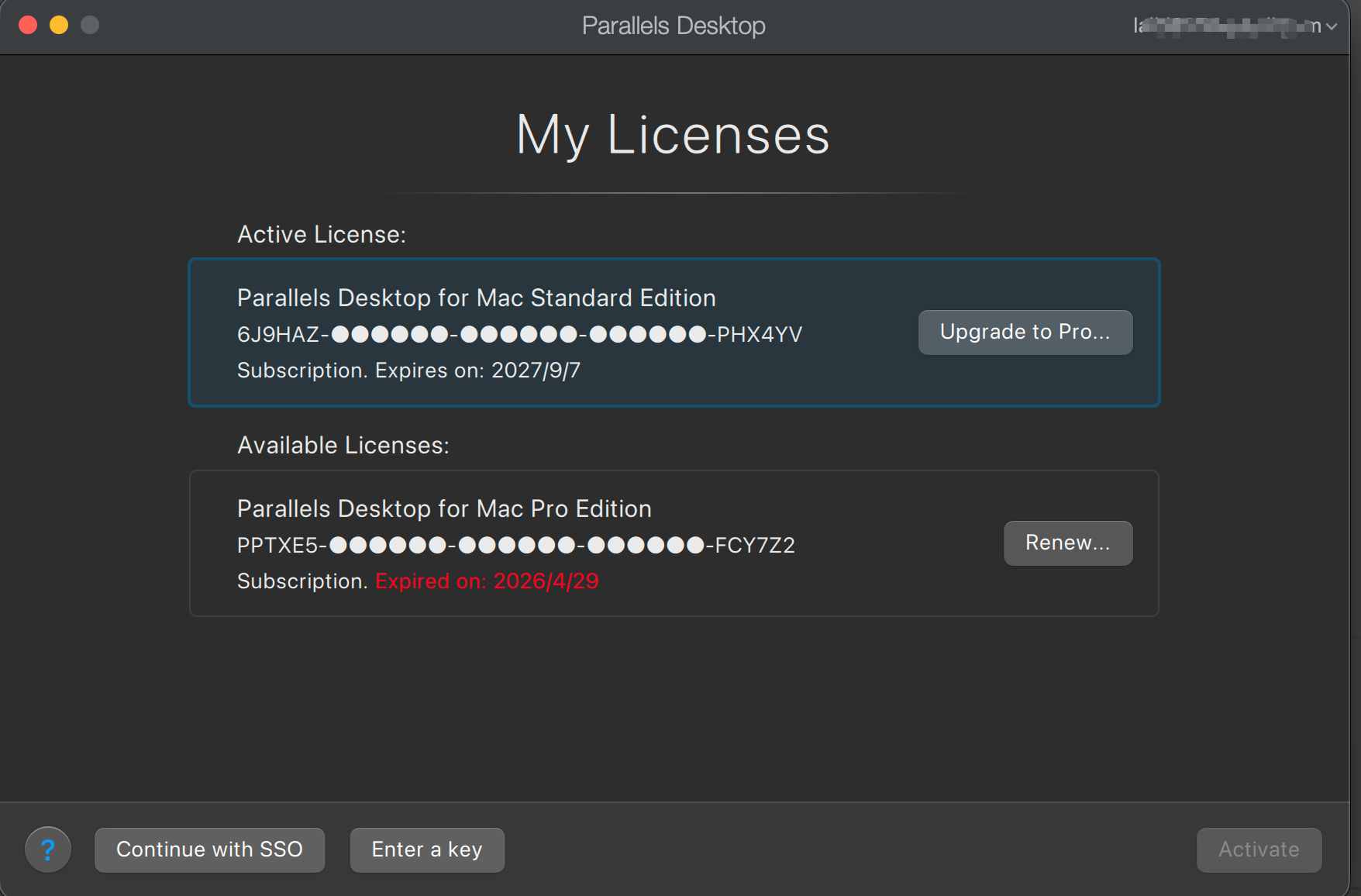Click the PPTXE5 license key text
This screenshot has width=1361, height=896.
[x=515, y=546]
